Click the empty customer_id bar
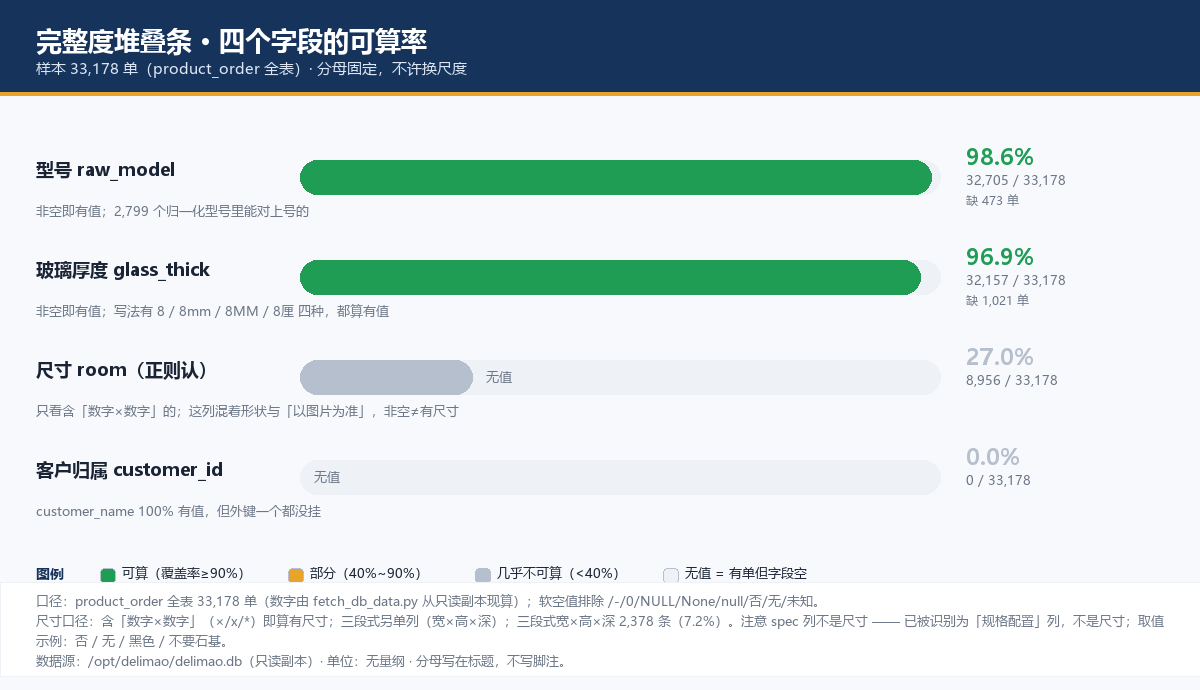The image size is (1200, 690). 620,477
